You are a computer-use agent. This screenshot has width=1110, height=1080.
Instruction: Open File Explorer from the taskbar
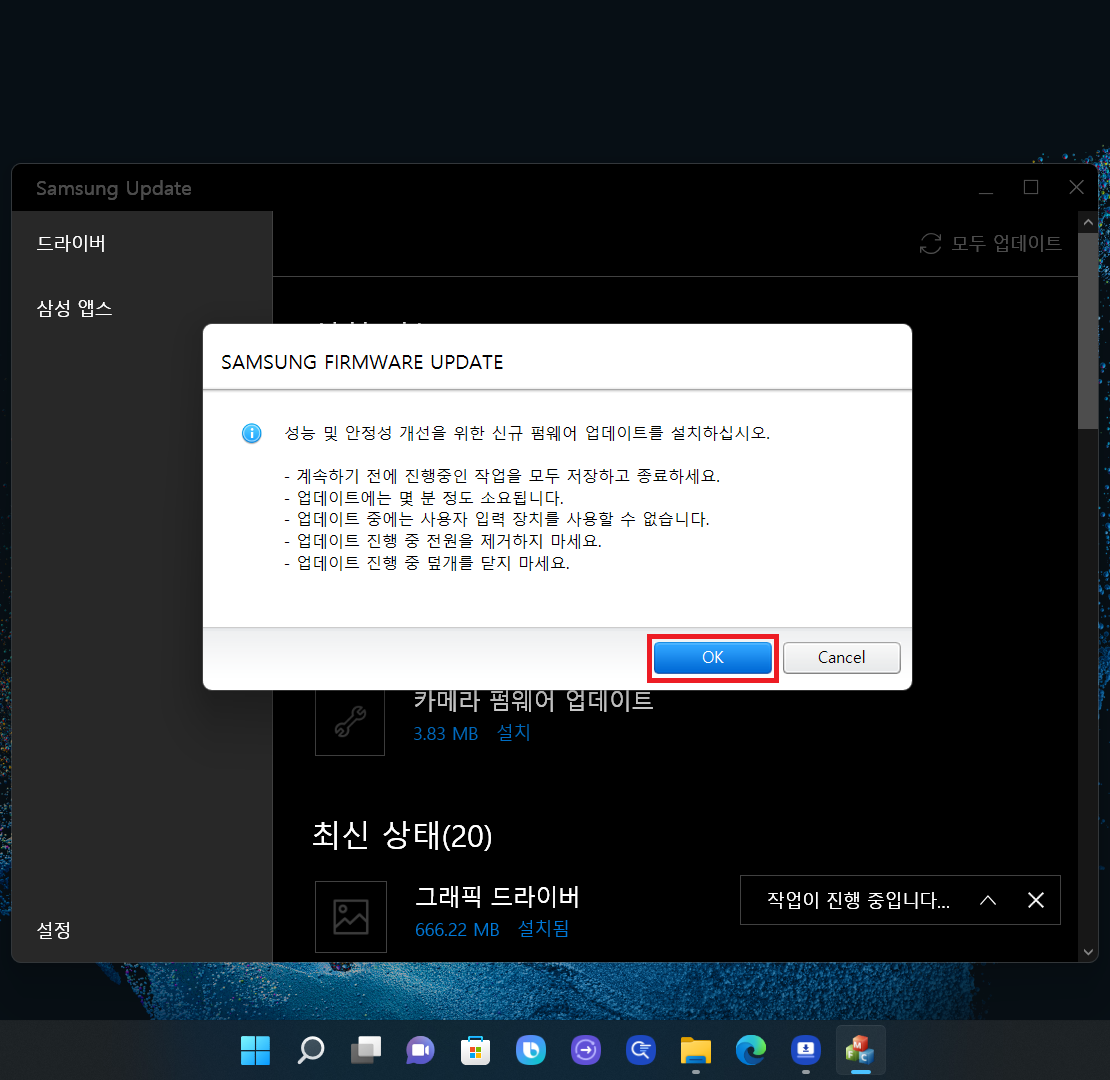coord(696,1050)
